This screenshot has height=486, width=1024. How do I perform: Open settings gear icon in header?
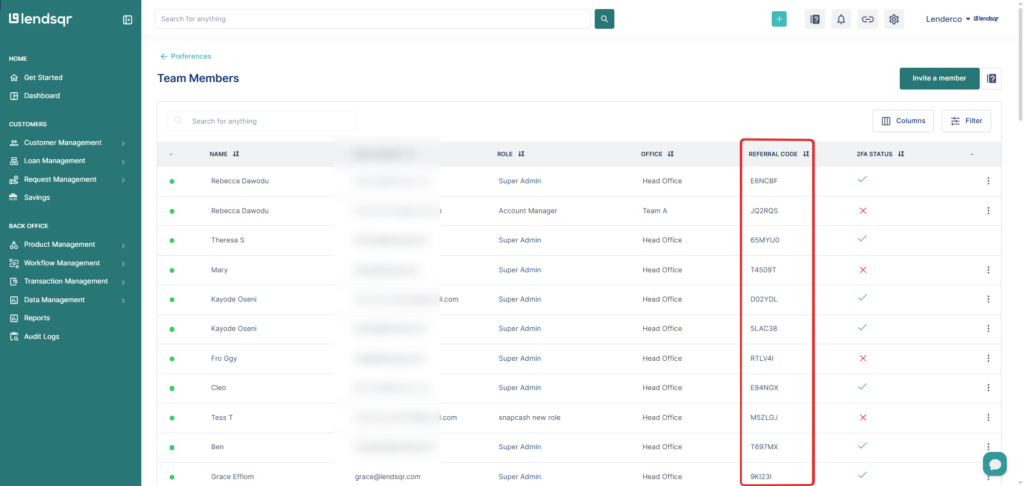pos(894,19)
